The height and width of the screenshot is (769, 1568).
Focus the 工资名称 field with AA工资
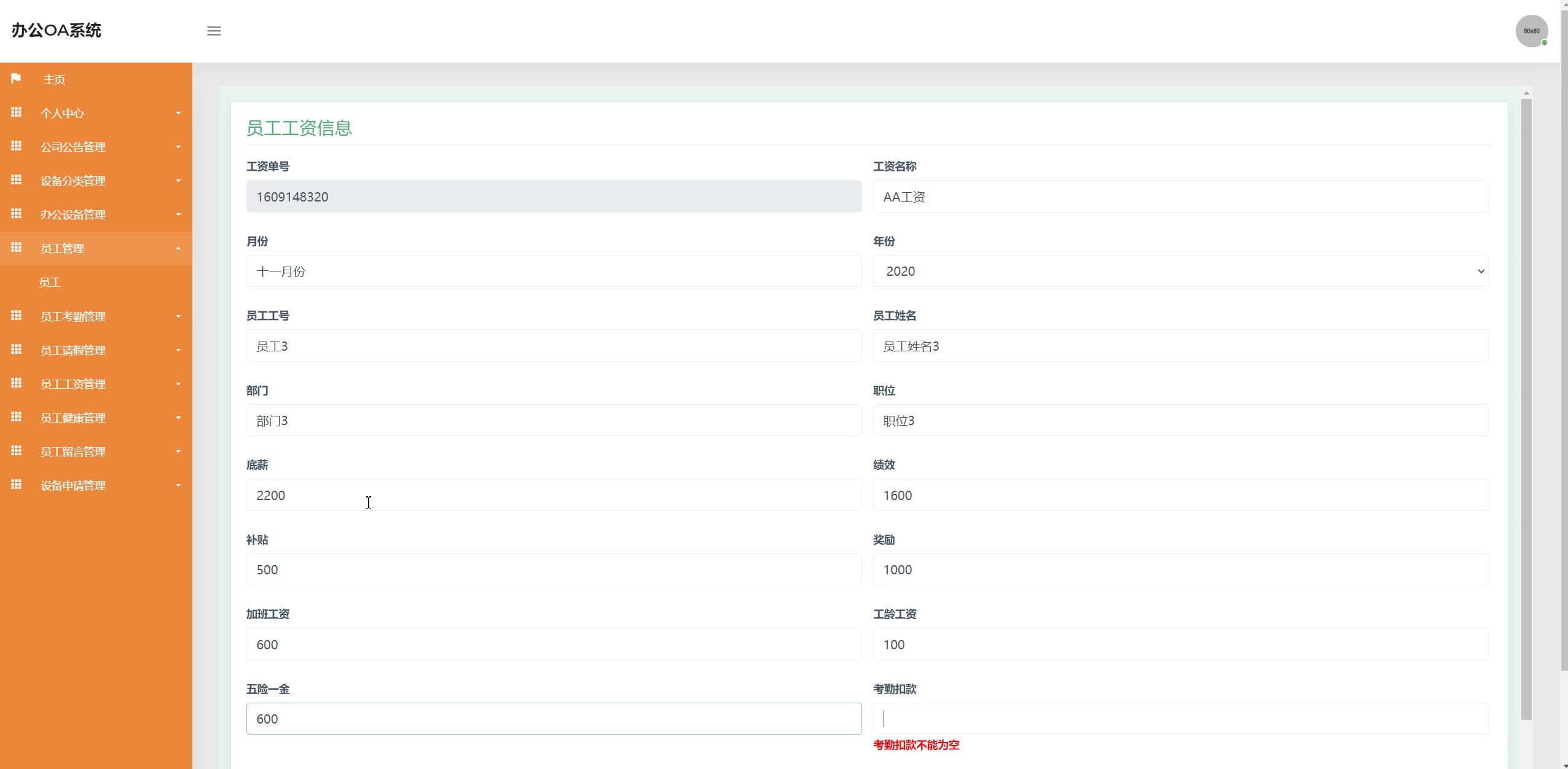(1180, 197)
